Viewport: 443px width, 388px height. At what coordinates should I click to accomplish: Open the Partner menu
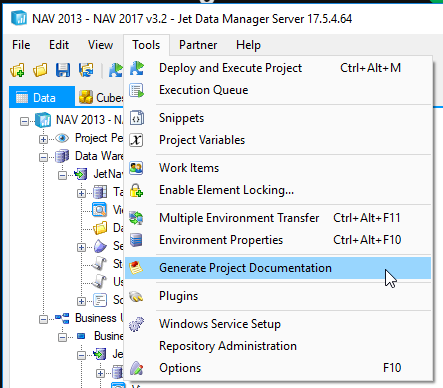point(198,45)
